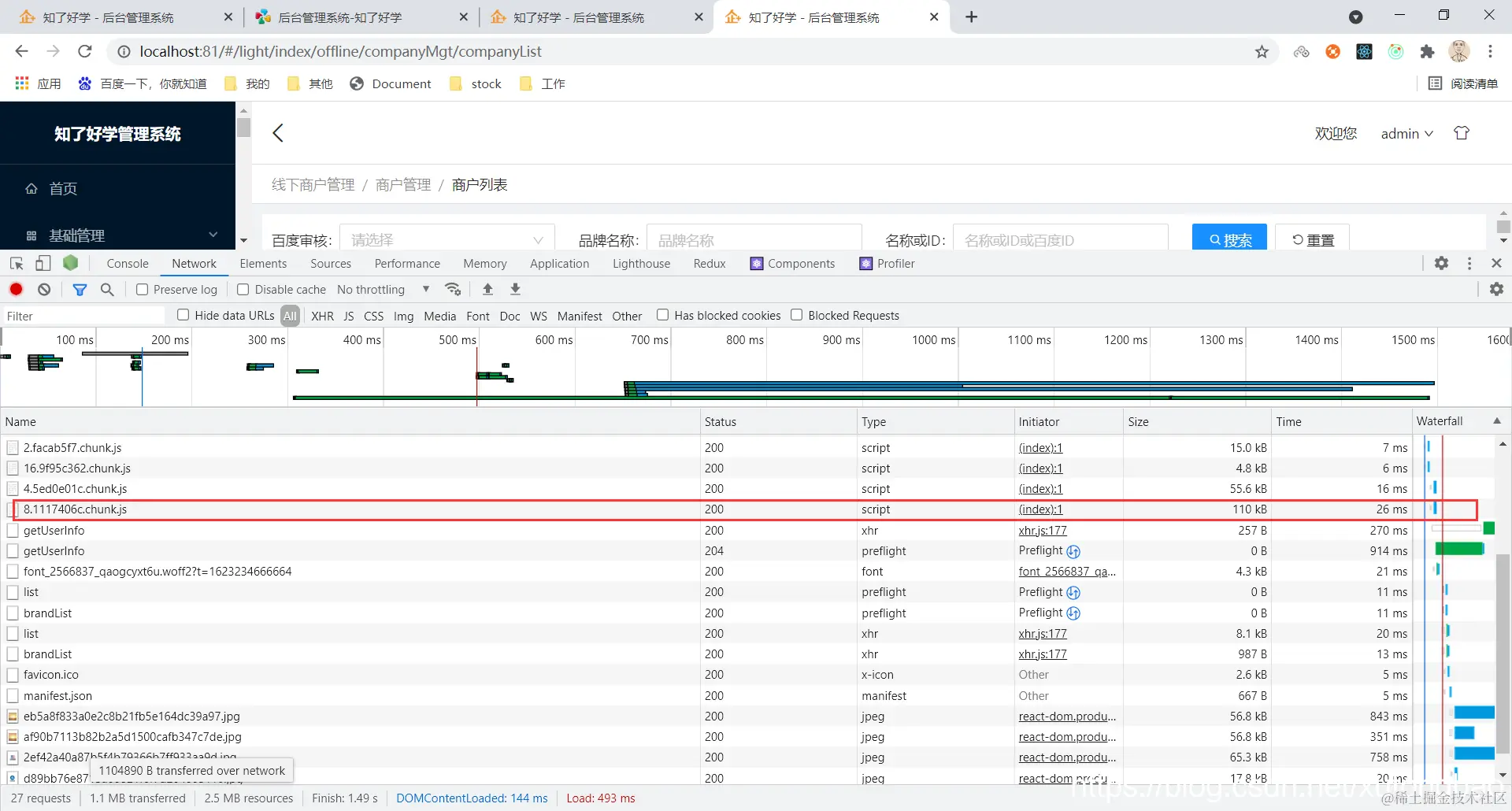Screen dimensions: 1512x811
Task: Open DevTools more options menu
Action: click(1469, 263)
